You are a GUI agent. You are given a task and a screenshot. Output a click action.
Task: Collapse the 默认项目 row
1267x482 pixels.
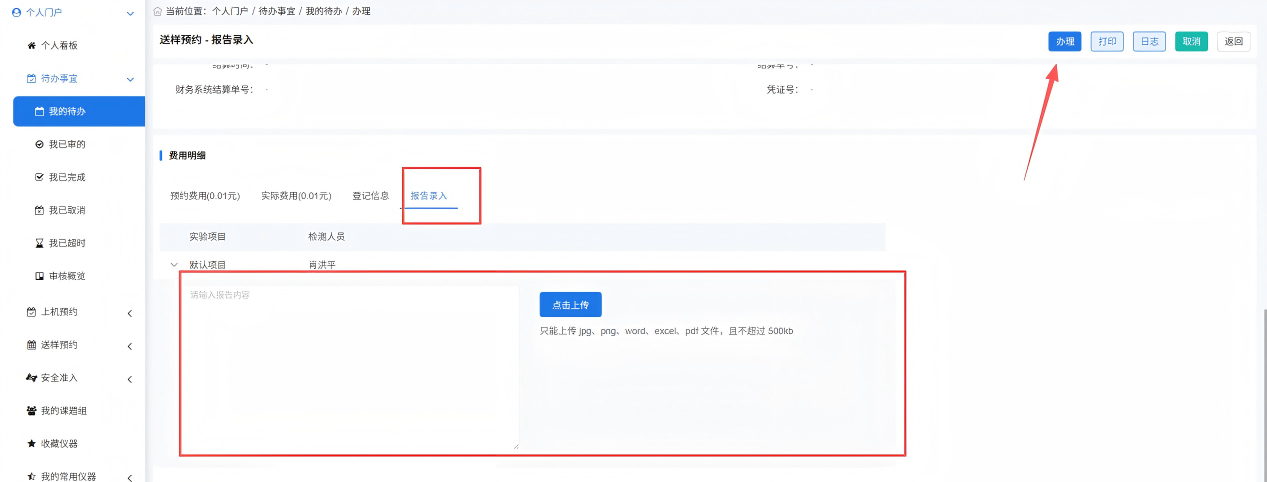click(x=174, y=265)
